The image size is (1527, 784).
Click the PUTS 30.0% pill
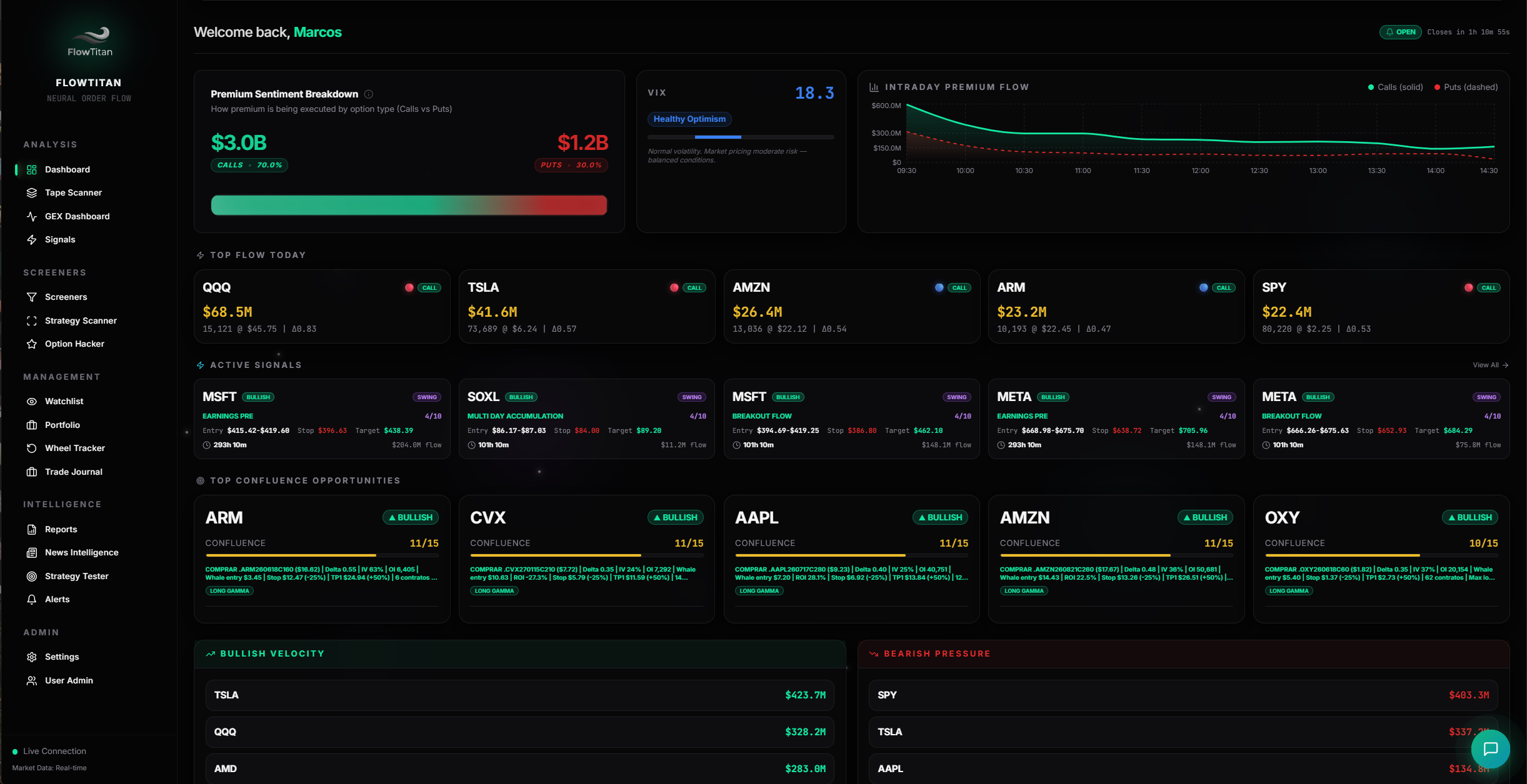tap(571, 165)
